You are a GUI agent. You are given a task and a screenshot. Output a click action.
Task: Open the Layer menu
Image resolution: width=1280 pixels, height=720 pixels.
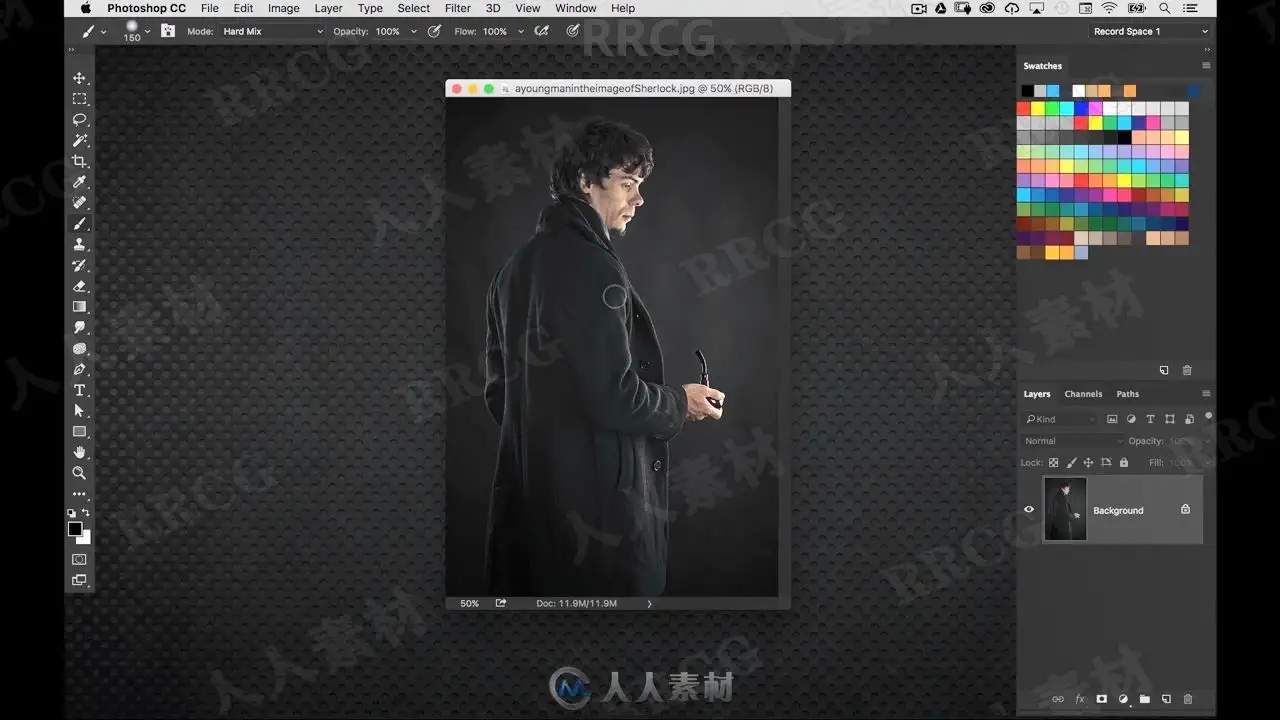click(x=329, y=8)
